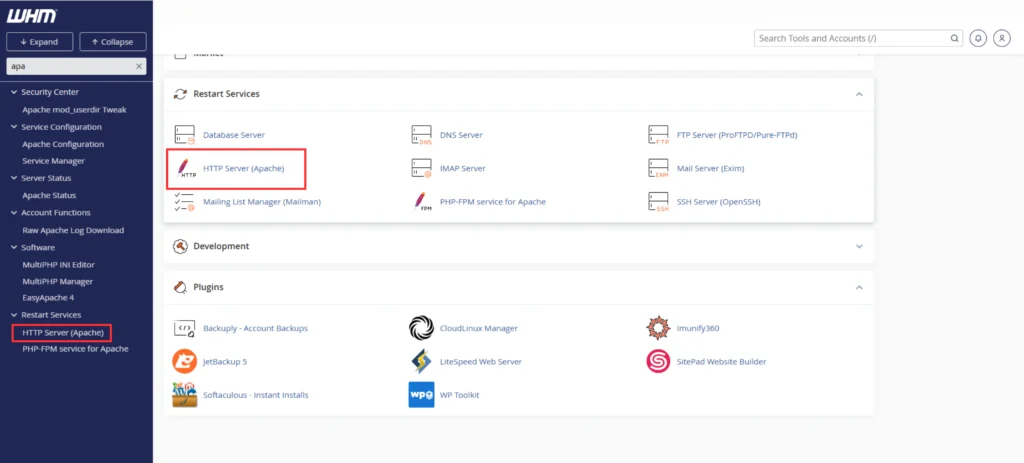Click the LiteSpeed Web Server icon
The height and width of the screenshot is (463, 1024).
(422, 361)
